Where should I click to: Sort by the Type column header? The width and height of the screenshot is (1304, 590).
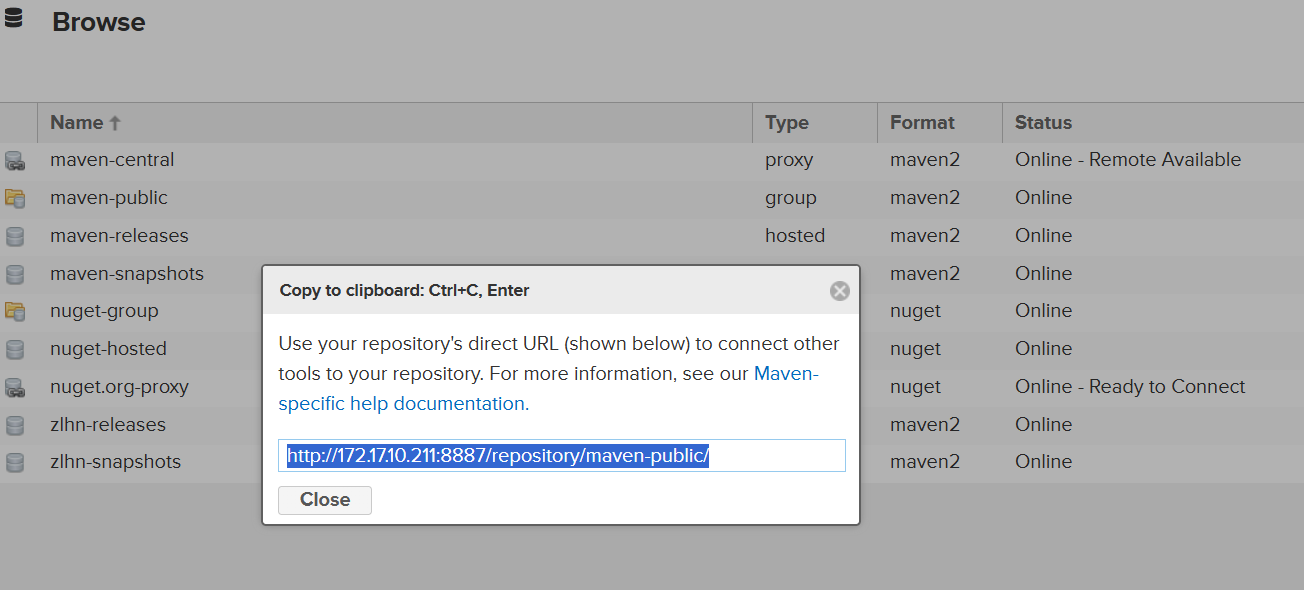click(x=786, y=123)
